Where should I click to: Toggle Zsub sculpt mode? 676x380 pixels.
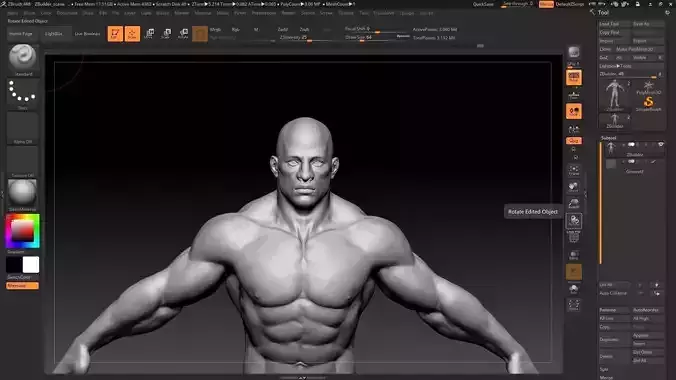pyautogui.click(x=304, y=29)
